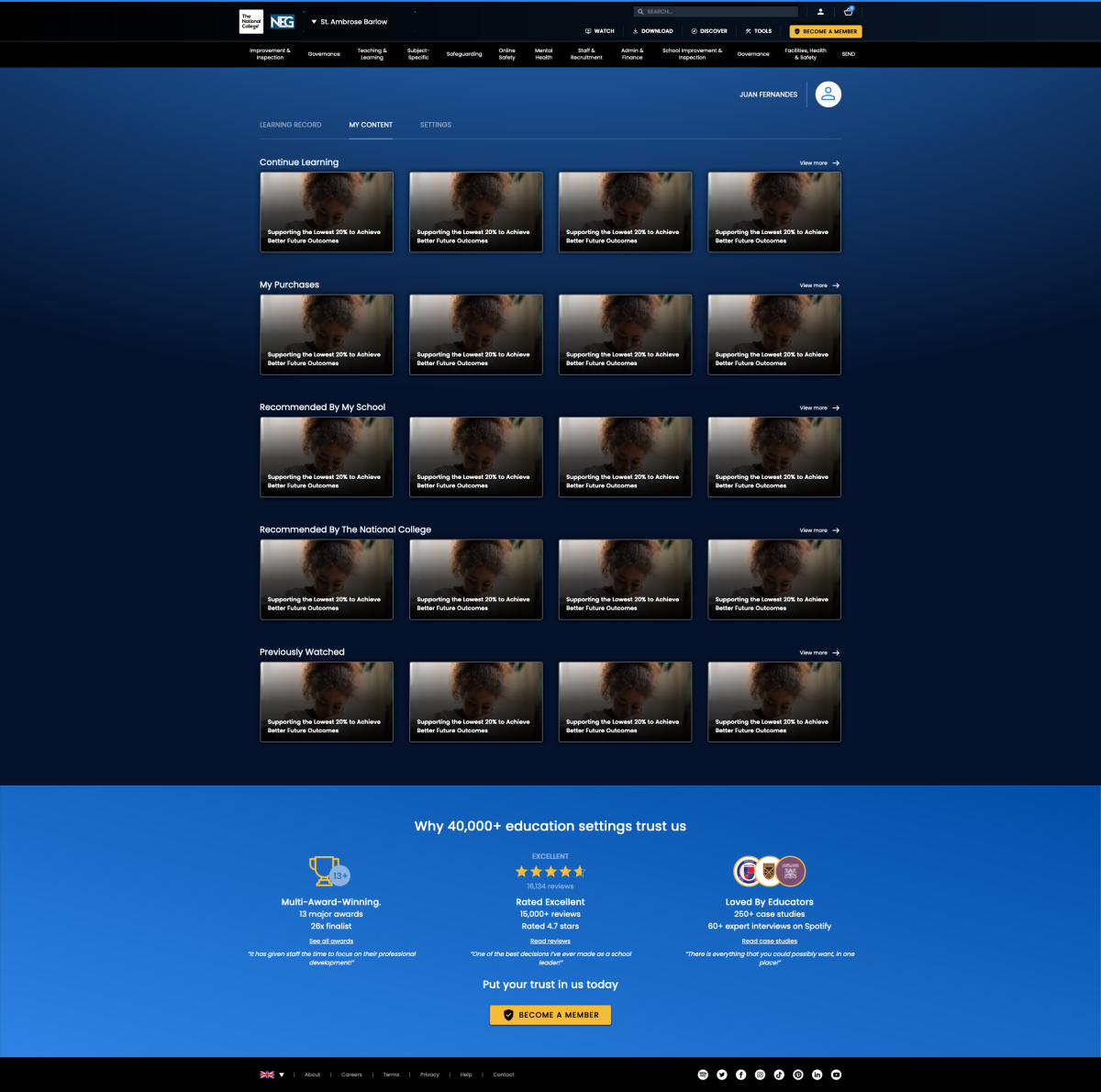
Task: Switch to the Learning Record tab
Action: (291, 125)
